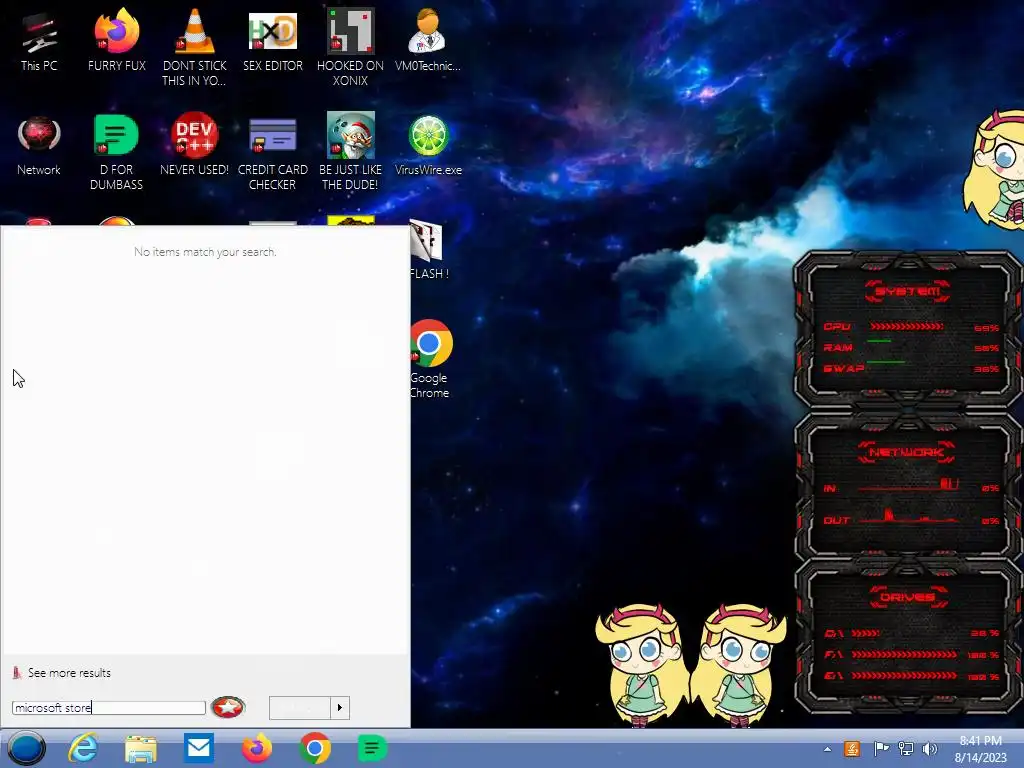Screen dimensions: 1024x768
Task: Open Action Center flag tray icon
Action: [881, 748]
